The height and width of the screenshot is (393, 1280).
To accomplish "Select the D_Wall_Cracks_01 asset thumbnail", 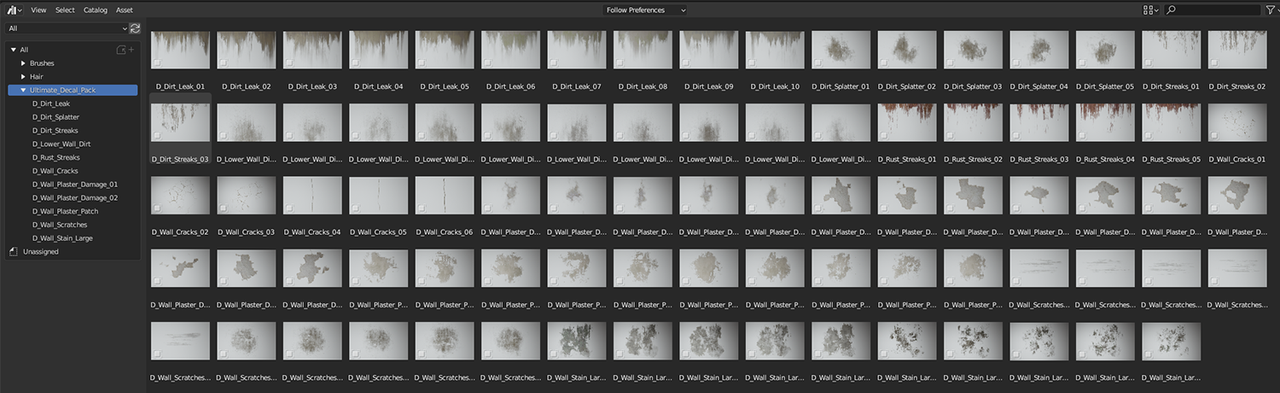I will 1236,123.
